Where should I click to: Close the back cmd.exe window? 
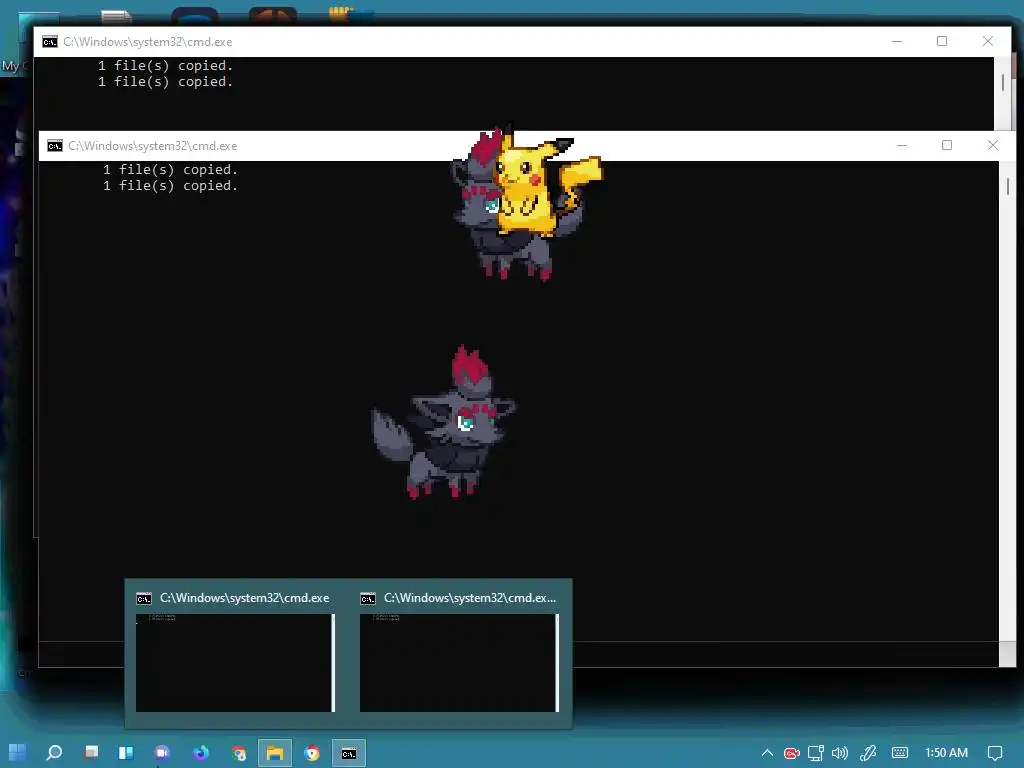(x=987, y=41)
